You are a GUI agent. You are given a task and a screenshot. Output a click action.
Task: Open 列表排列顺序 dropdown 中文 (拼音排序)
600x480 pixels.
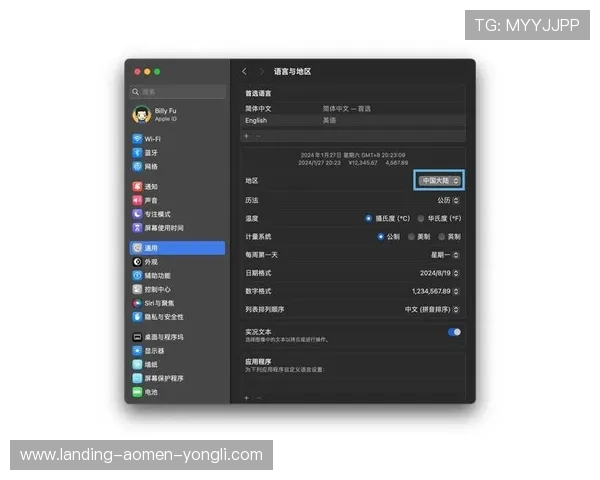click(x=432, y=309)
